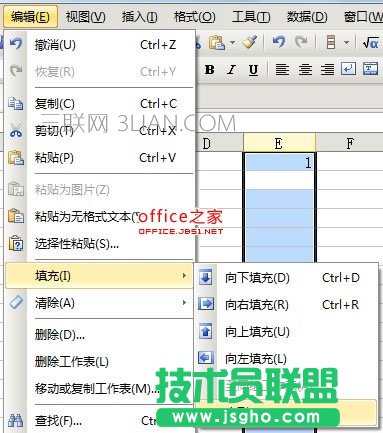The width and height of the screenshot is (383, 433).
Task: Expand the 填充(I) submenu
Action: tap(99, 276)
